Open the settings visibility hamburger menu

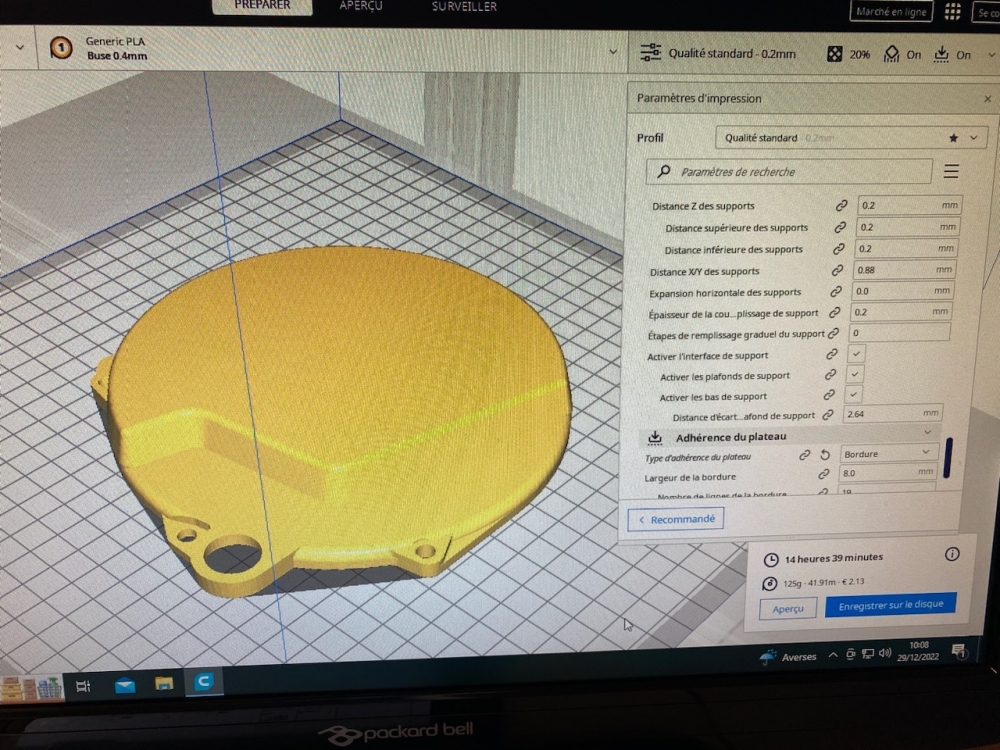951,171
